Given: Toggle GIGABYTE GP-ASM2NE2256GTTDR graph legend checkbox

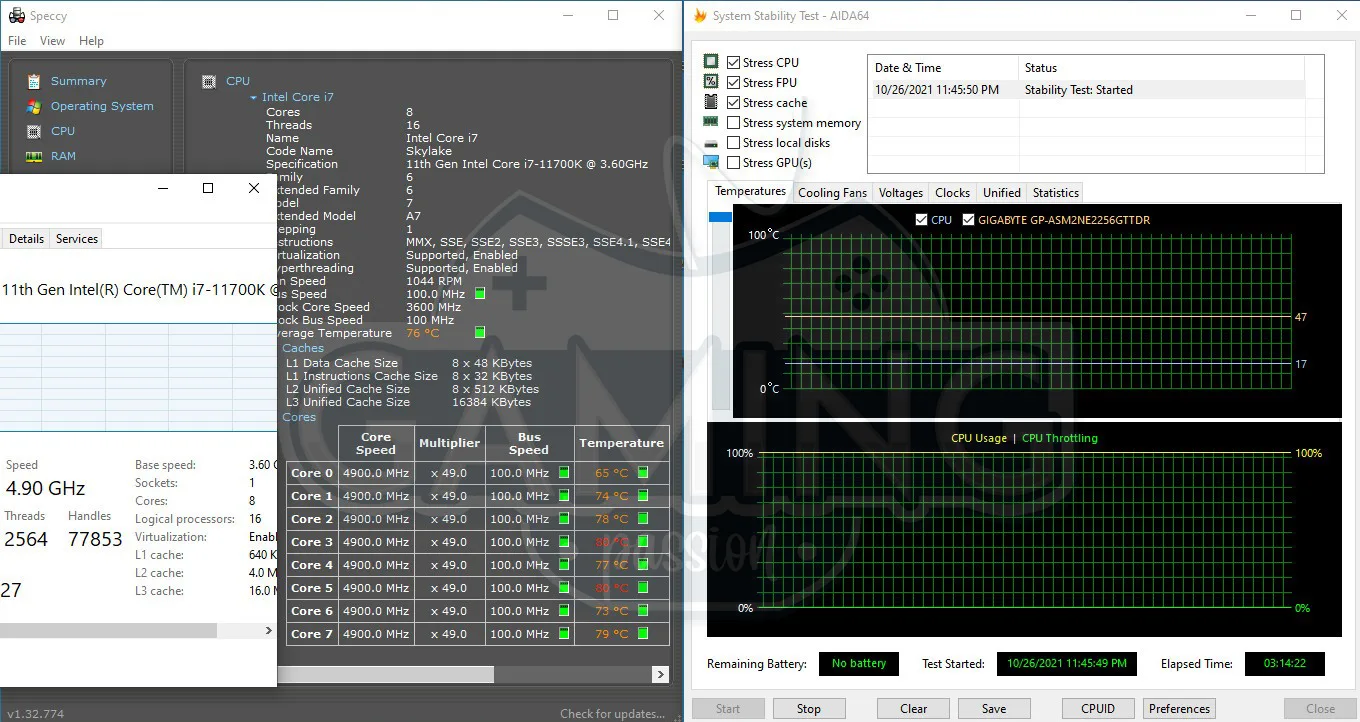Looking at the screenshot, I should [968, 220].
